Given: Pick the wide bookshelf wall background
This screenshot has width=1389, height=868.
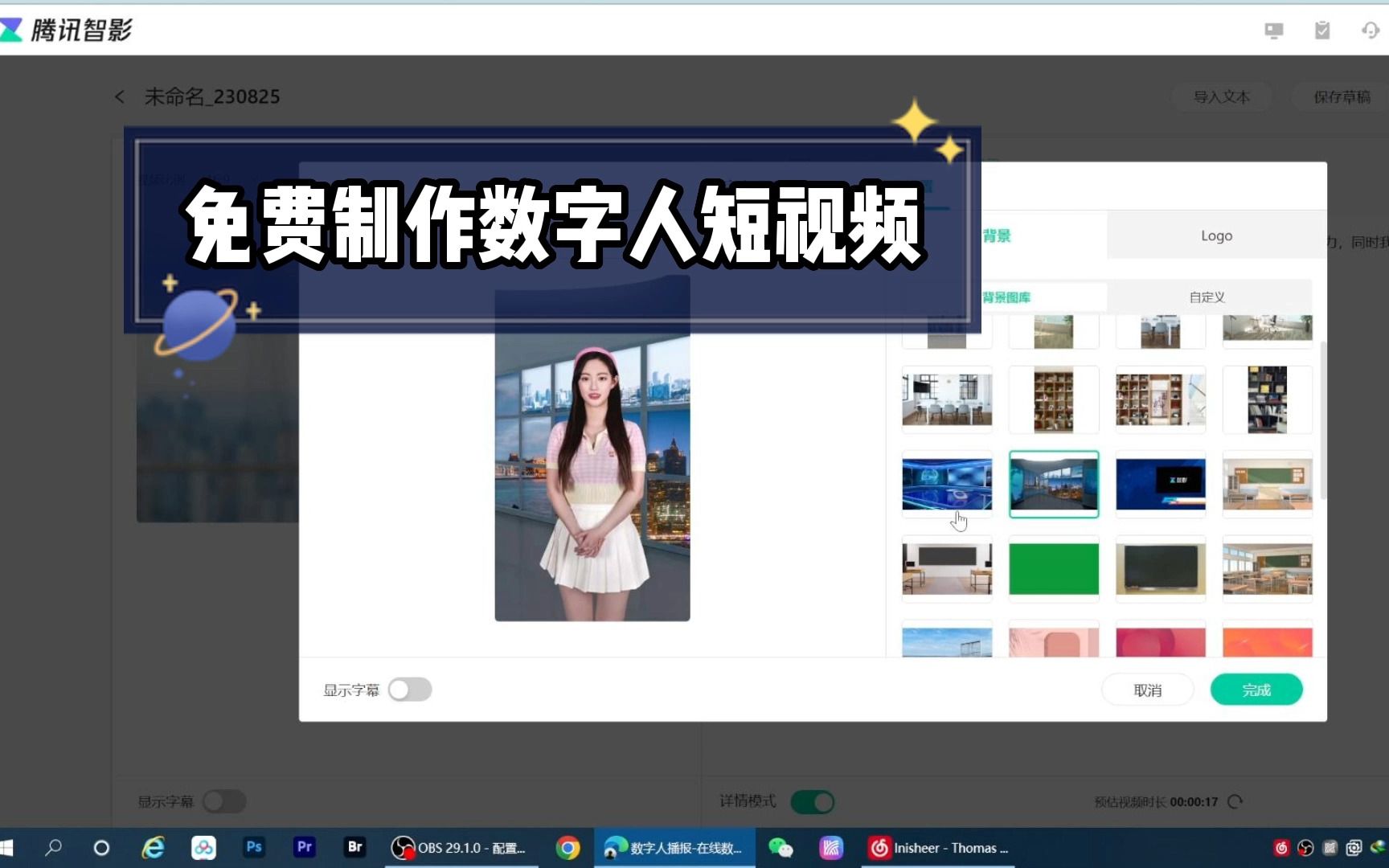Looking at the screenshot, I should [x=1161, y=399].
